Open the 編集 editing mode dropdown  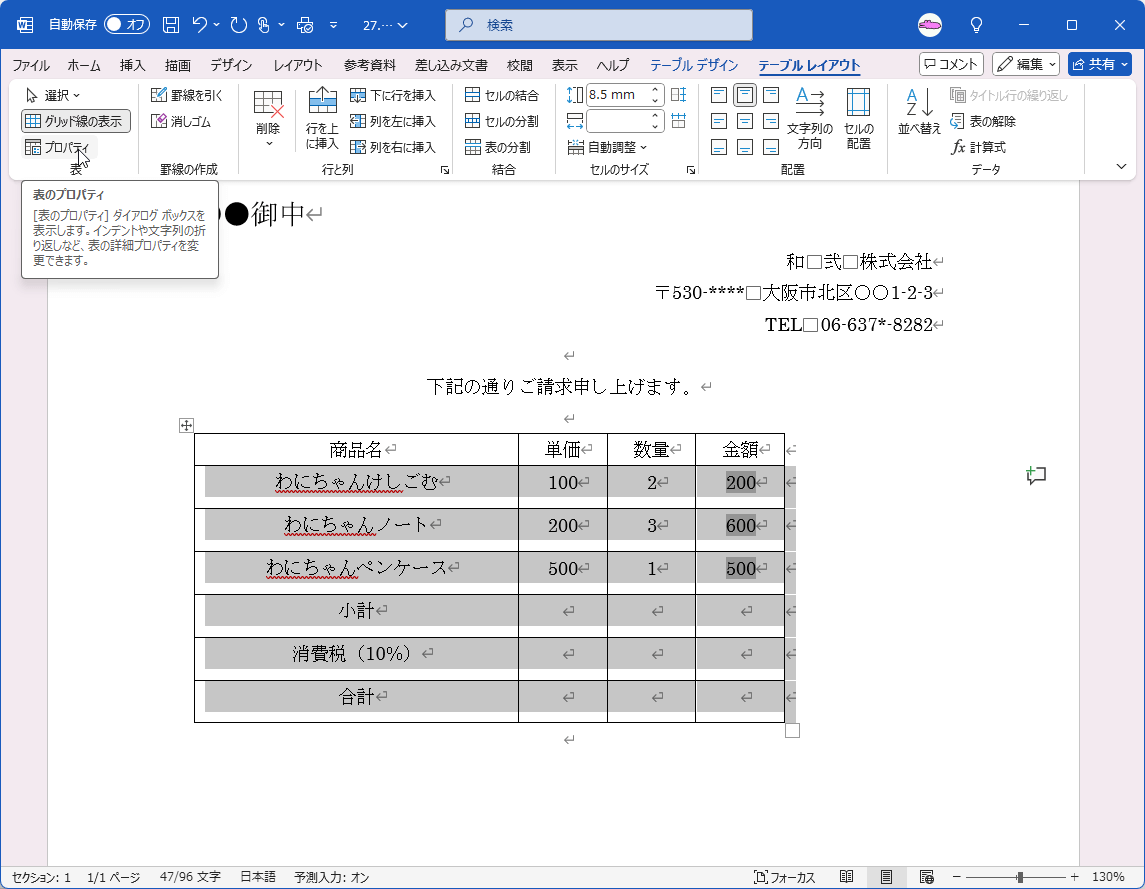(x=1026, y=64)
